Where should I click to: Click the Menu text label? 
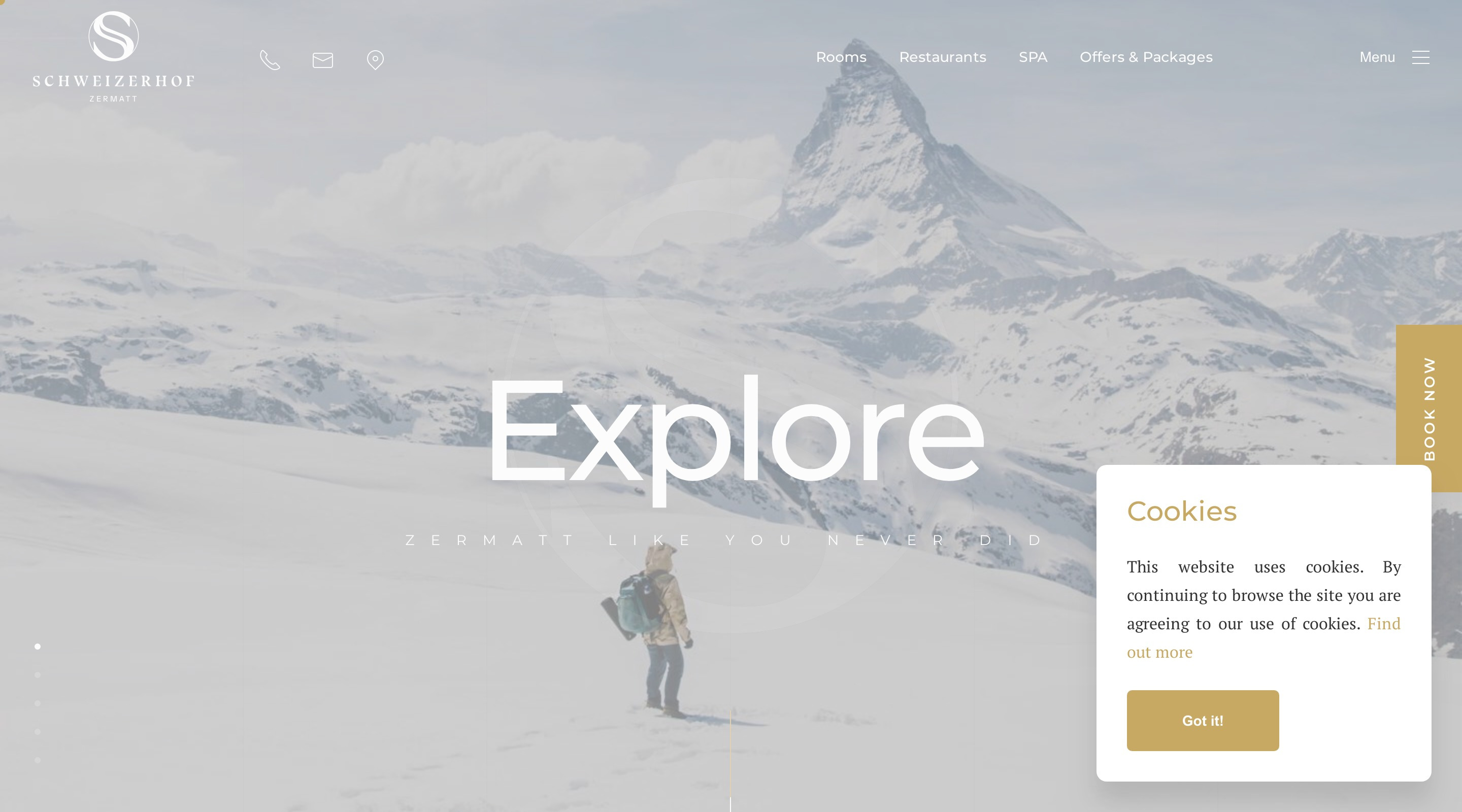click(1377, 57)
